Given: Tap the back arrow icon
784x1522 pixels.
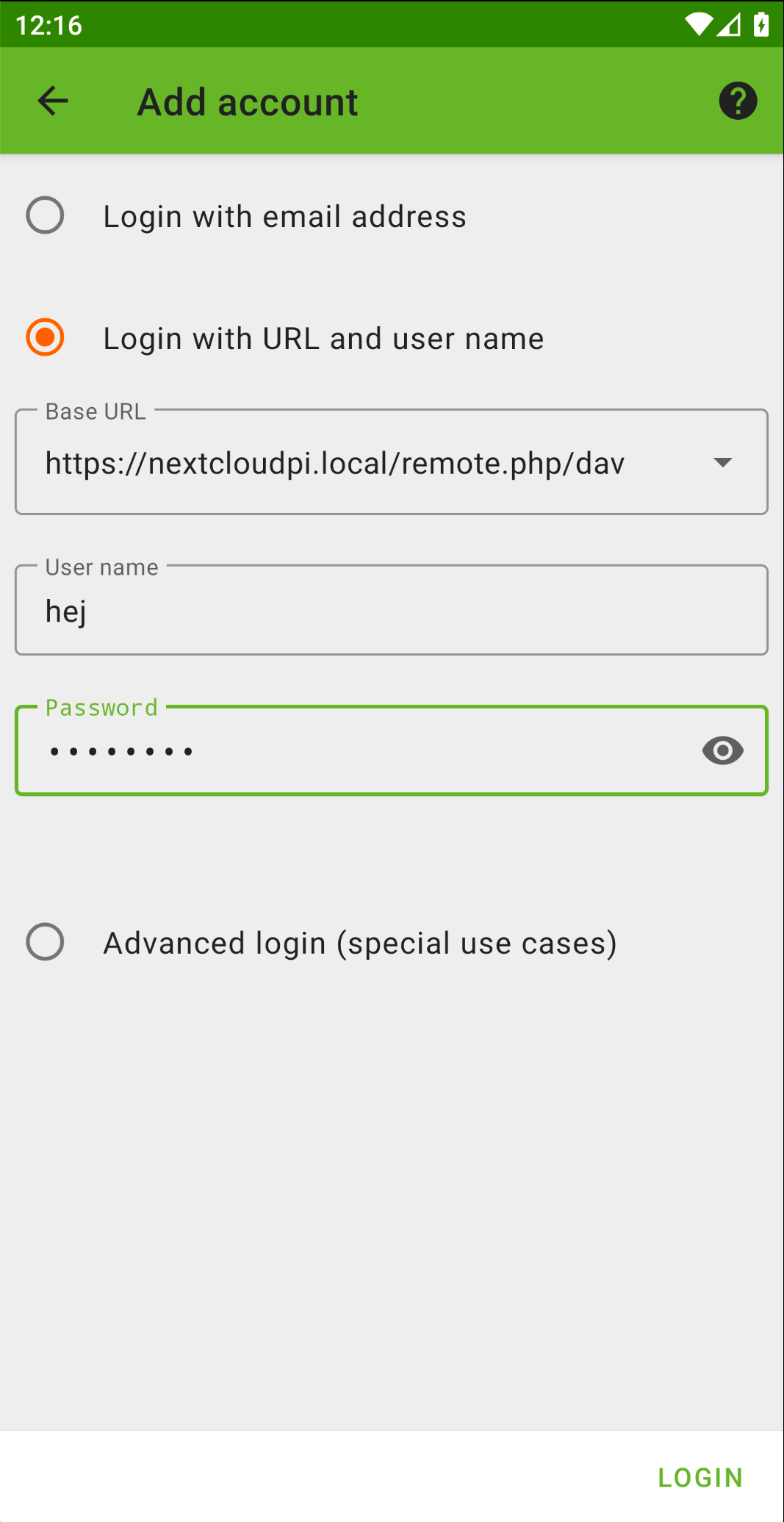Looking at the screenshot, I should pyautogui.click(x=53, y=101).
